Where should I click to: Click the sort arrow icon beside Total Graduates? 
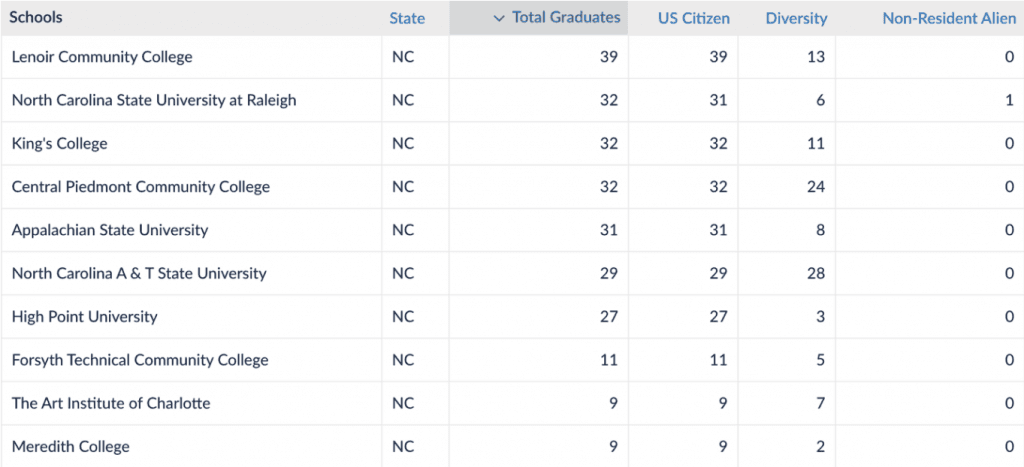(x=499, y=18)
